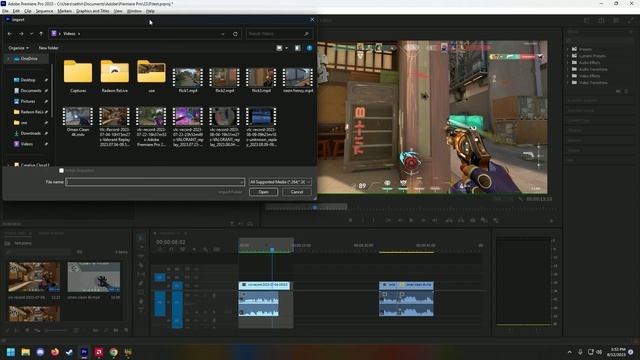Adjust the Project panel thumbnail zoom slider
This screenshot has height=360, width=640.
[56, 330]
